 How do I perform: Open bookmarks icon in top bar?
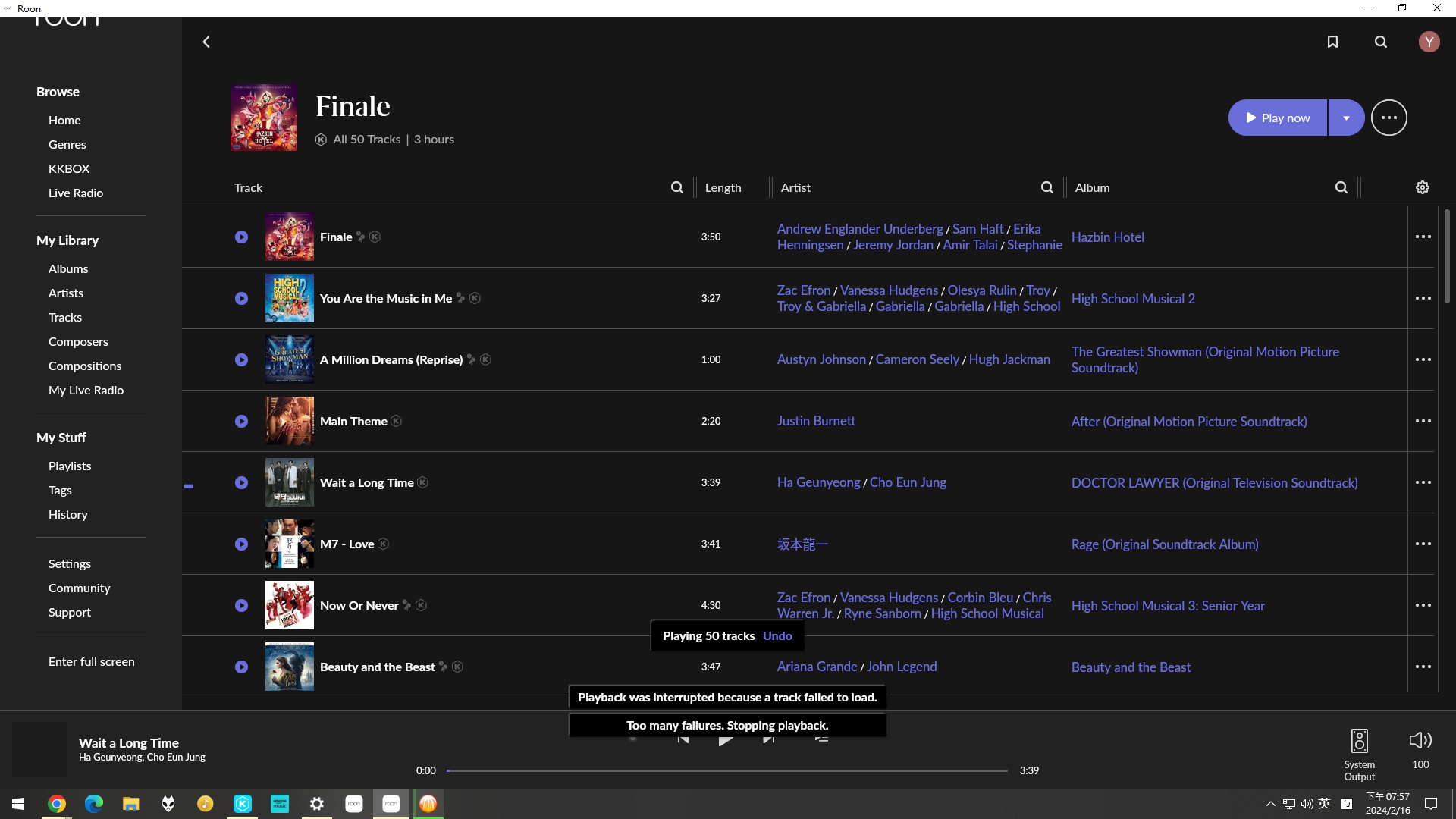coord(1332,42)
